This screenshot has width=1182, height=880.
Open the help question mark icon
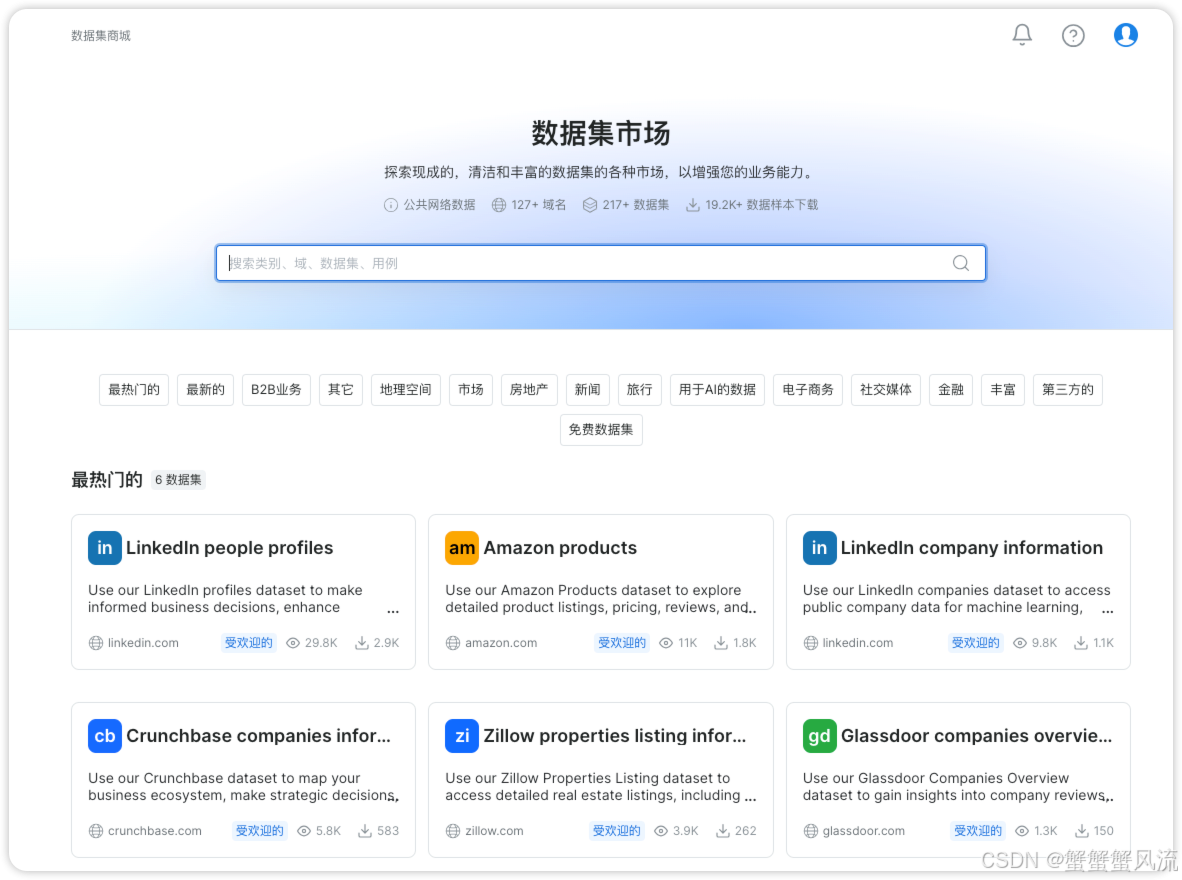pyautogui.click(x=1073, y=35)
